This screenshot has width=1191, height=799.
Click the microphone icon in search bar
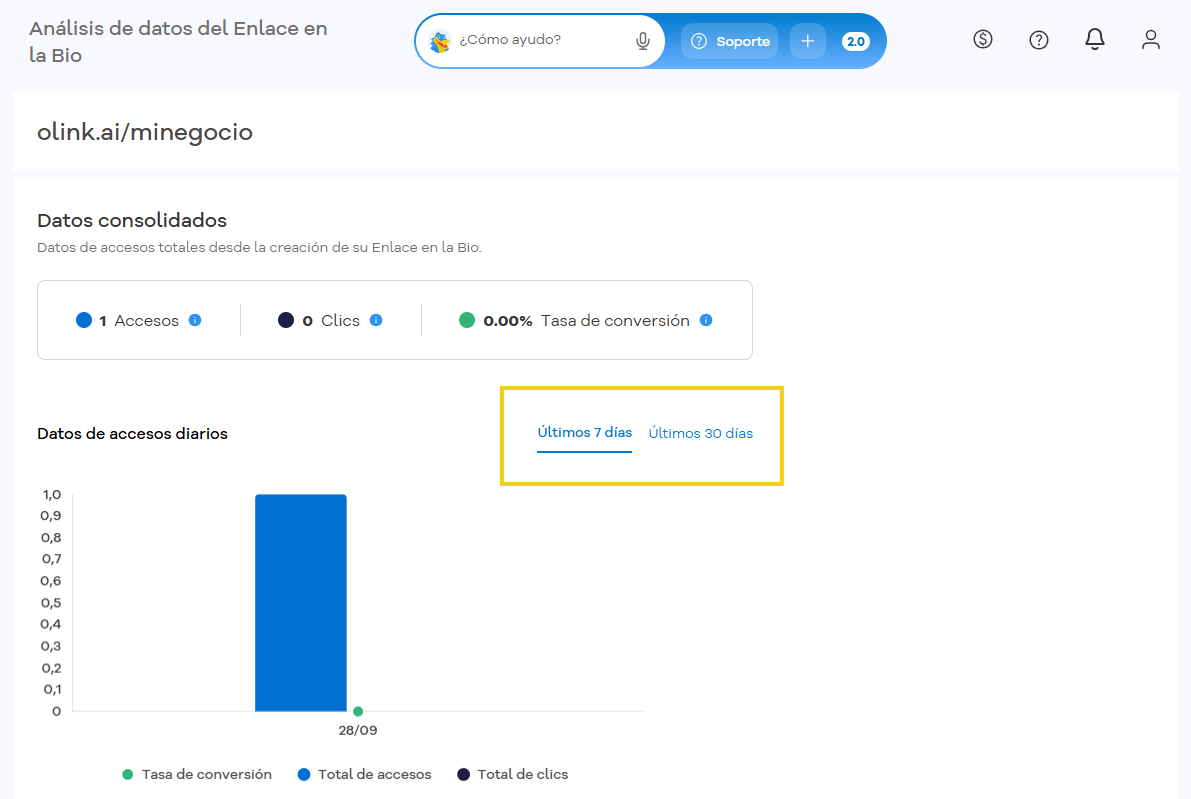643,41
